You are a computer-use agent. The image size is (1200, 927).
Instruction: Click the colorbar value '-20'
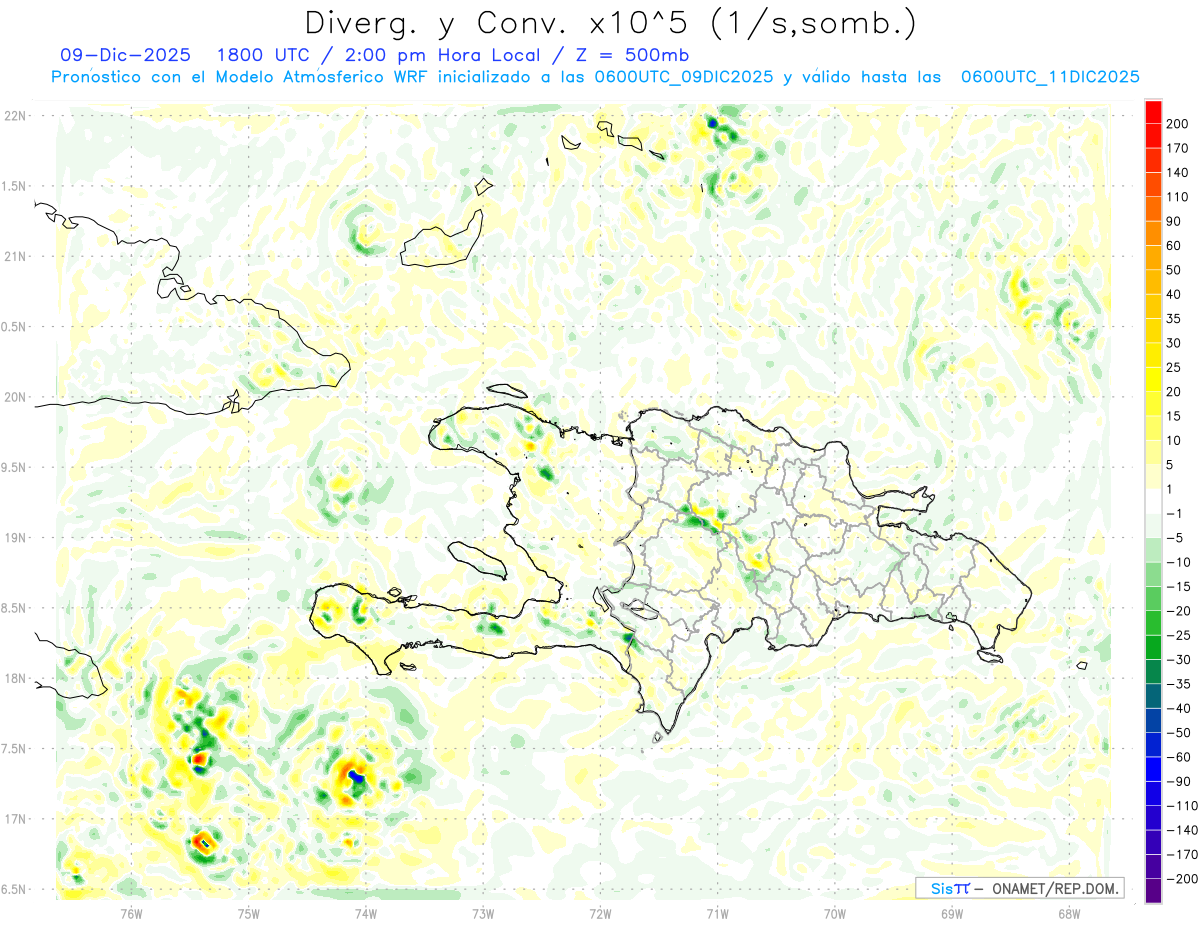click(1179, 611)
